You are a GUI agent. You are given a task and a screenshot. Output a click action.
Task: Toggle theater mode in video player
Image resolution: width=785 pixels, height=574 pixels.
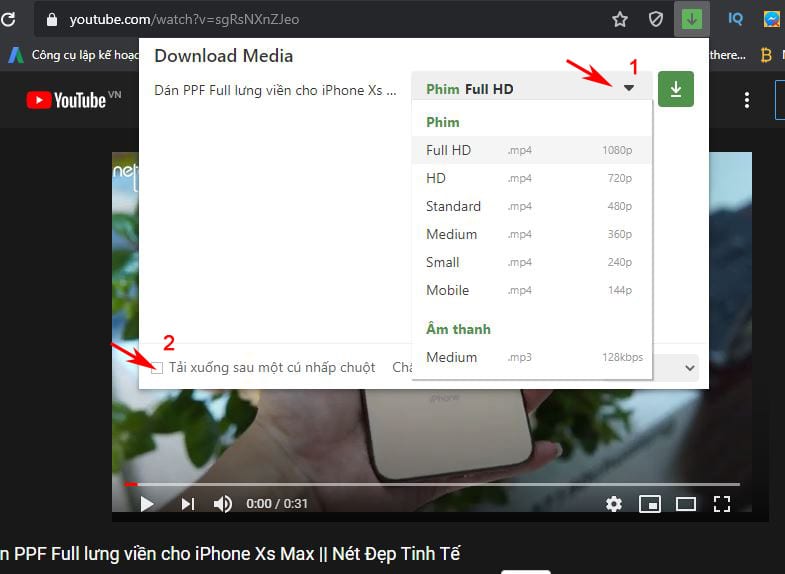(685, 503)
